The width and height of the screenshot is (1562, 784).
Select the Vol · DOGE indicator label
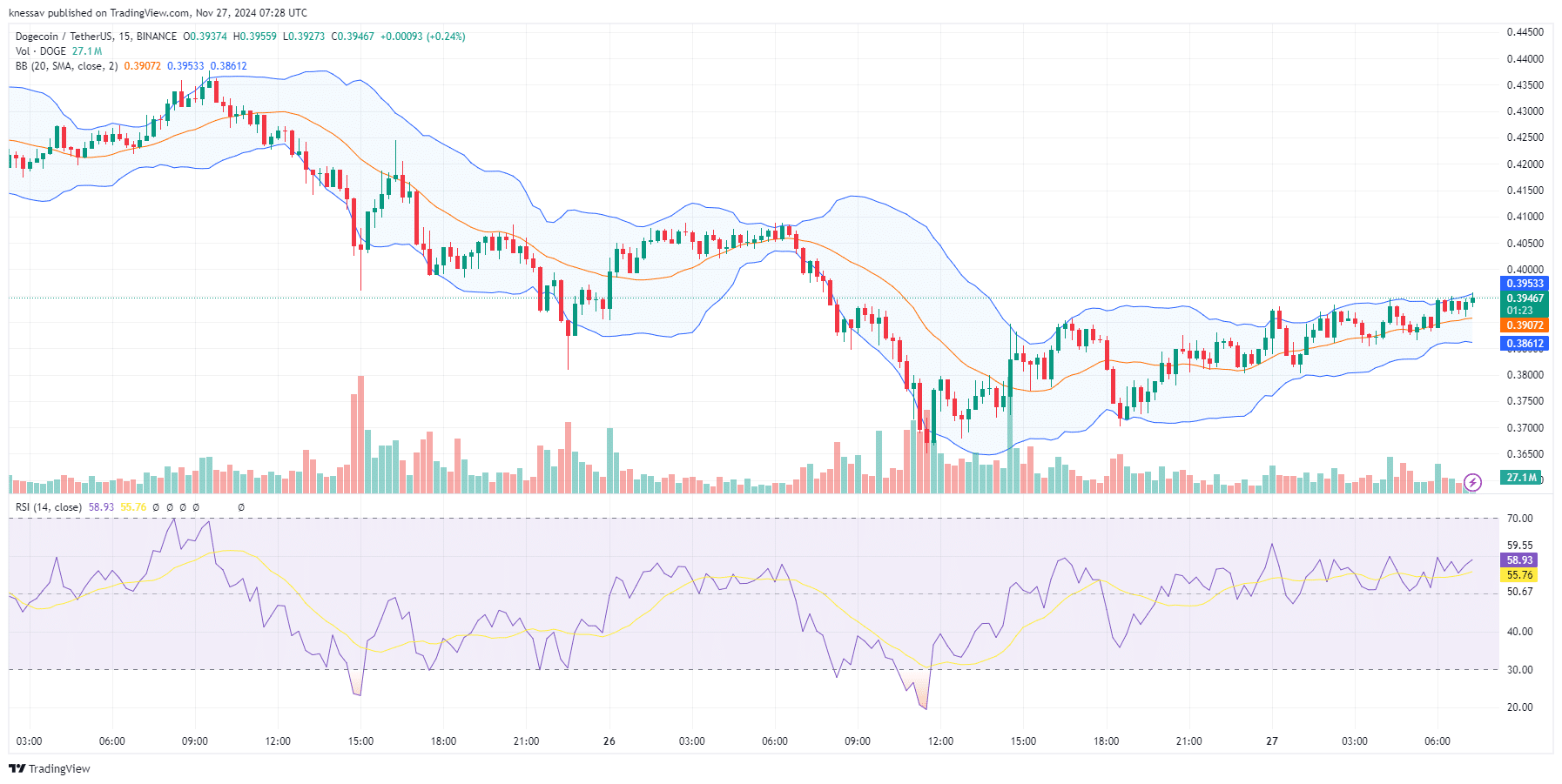point(41,51)
